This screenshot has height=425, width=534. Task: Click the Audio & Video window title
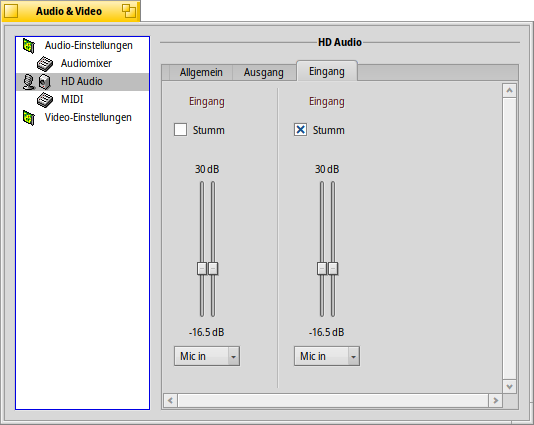(x=69, y=11)
